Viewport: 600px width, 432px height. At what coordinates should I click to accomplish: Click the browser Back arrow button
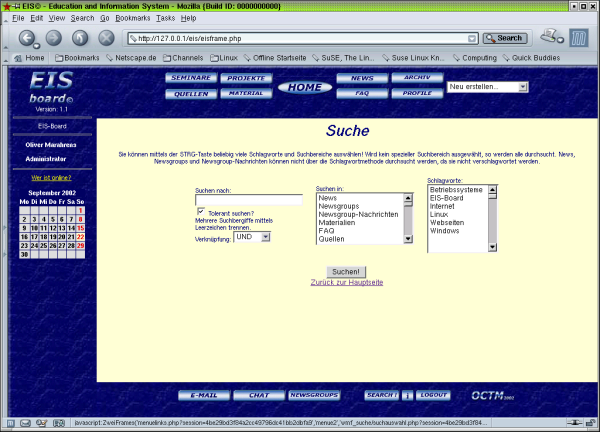pyautogui.click(x=27, y=38)
